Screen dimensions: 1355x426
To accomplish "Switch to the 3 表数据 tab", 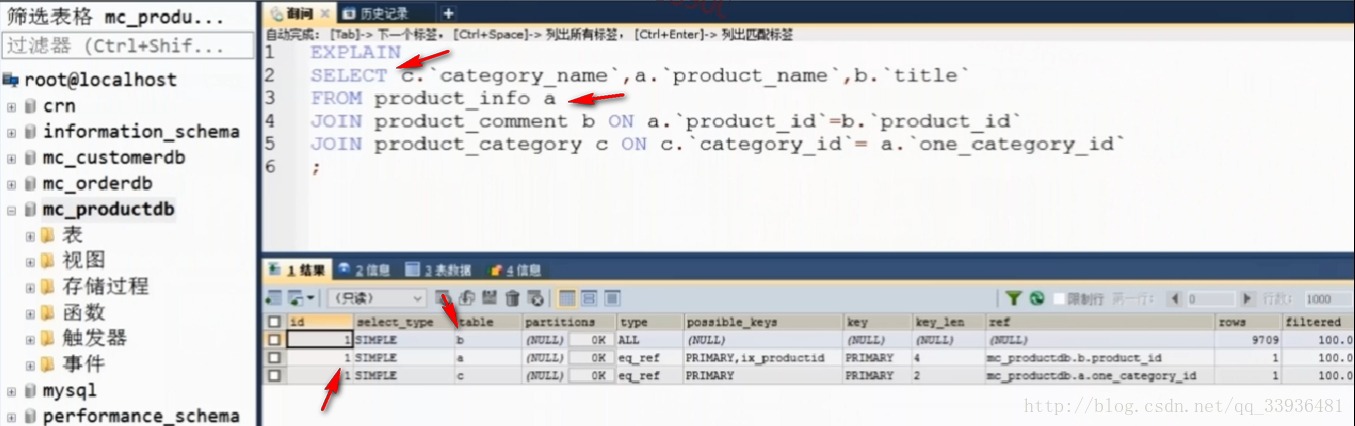I will click(438, 270).
